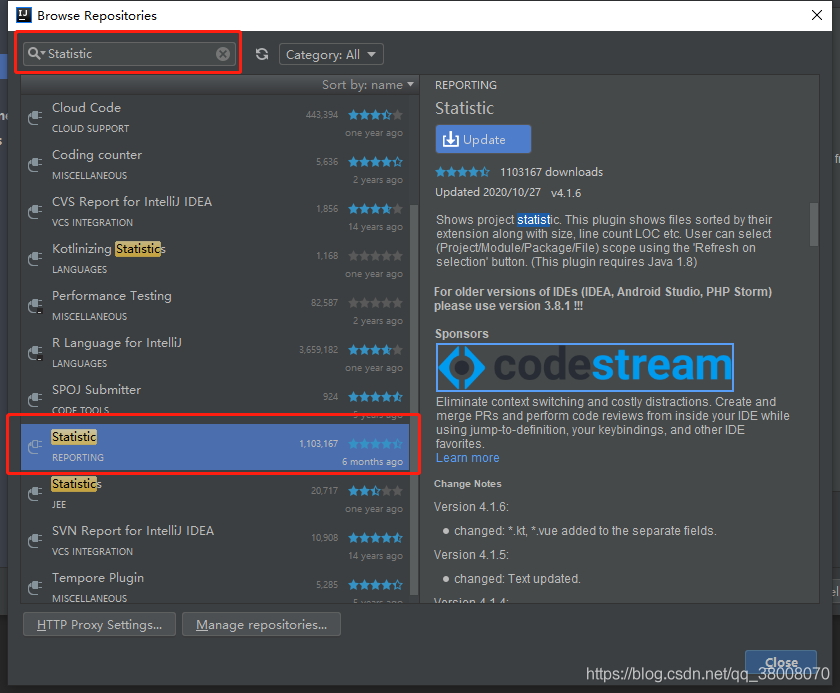Click the plug icon beside Tempore Plugin
The width and height of the screenshot is (840, 693).
click(35, 587)
